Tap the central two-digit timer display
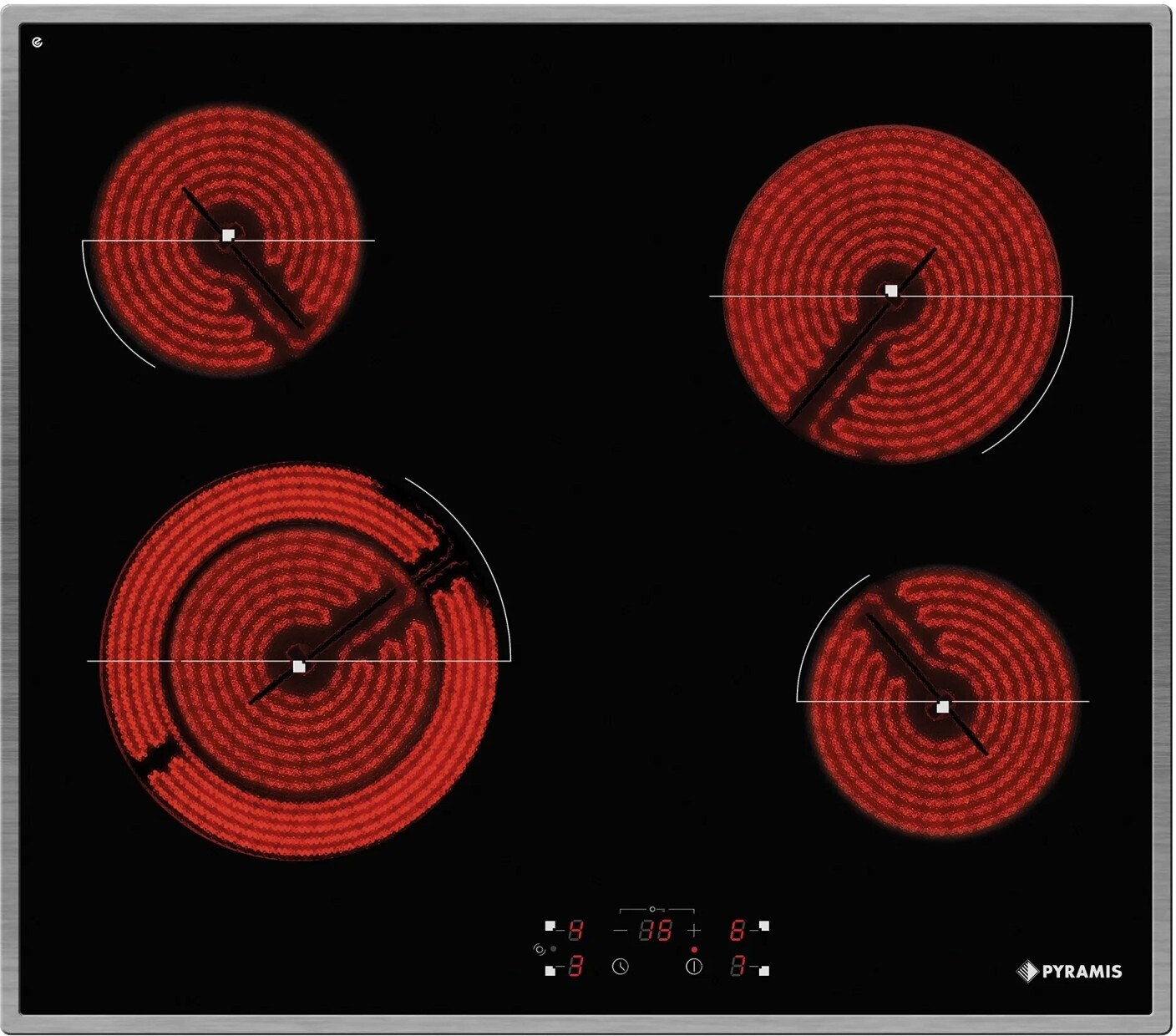Screen dimensions: 1176x1036 point(655,930)
